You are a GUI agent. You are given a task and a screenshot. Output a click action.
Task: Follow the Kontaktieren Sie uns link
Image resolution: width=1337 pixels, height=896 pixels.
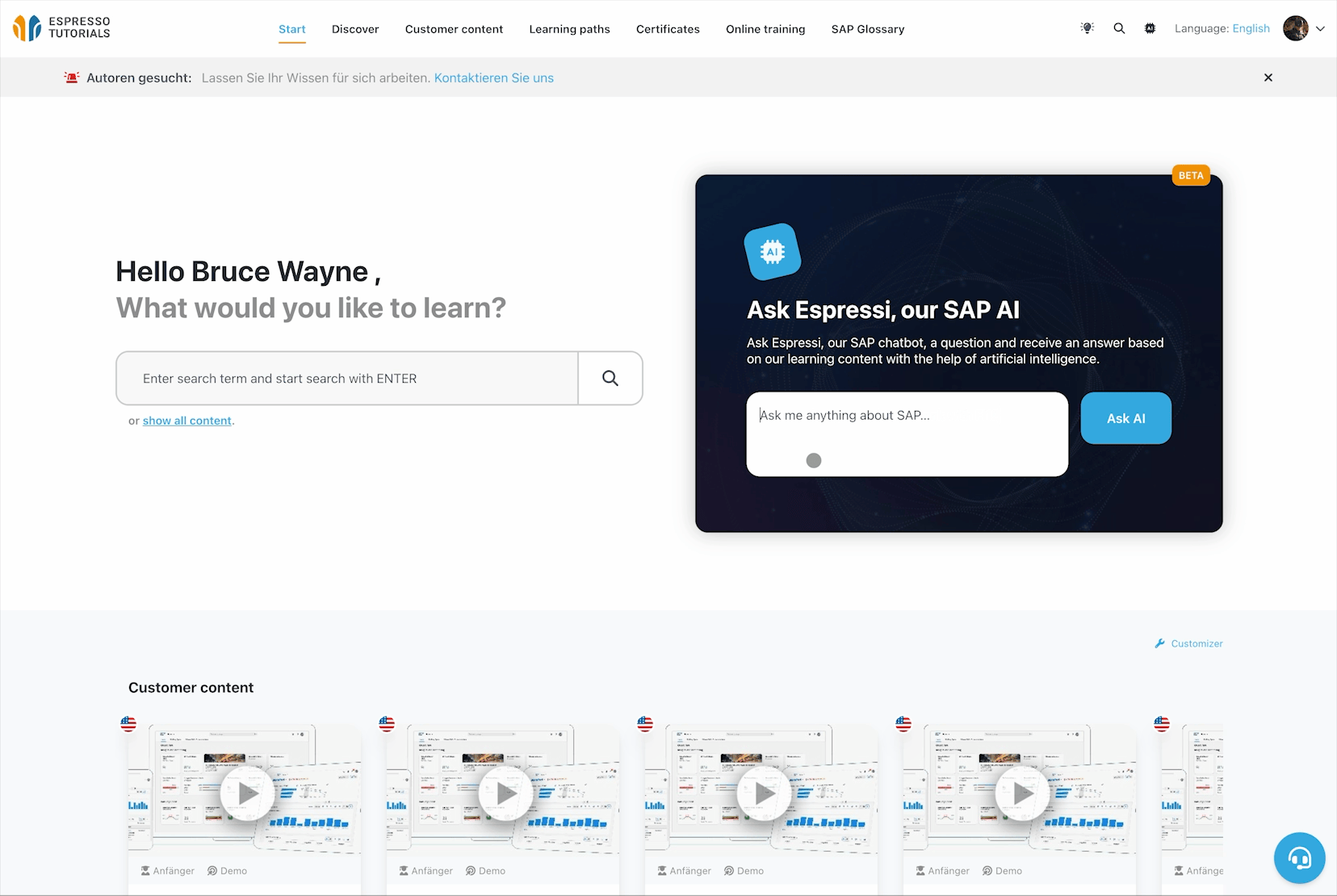[494, 77]
